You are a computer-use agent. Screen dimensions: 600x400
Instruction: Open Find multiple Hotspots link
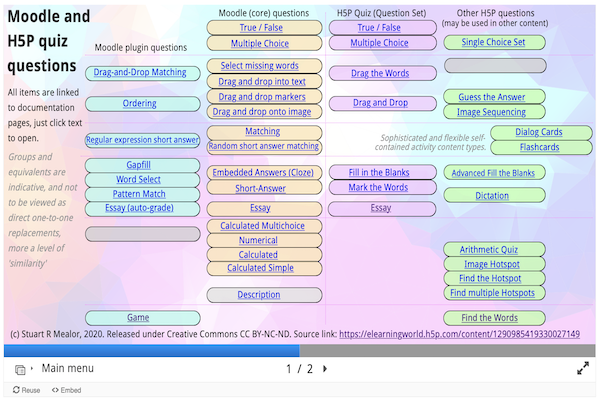tap(492, 293)
